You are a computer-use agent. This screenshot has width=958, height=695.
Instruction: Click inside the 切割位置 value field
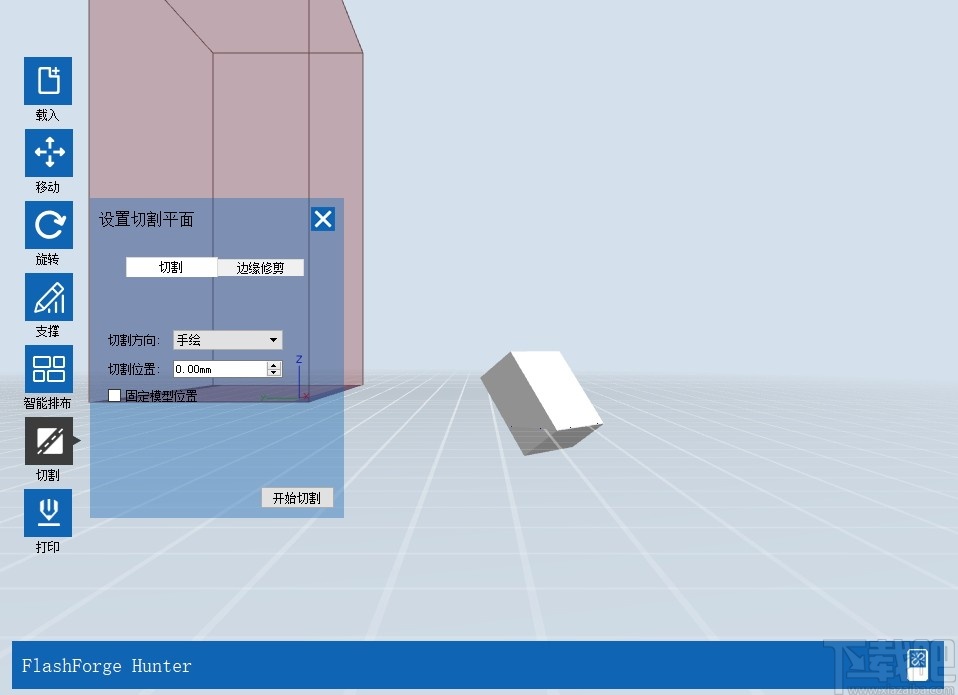coord(215,368)
